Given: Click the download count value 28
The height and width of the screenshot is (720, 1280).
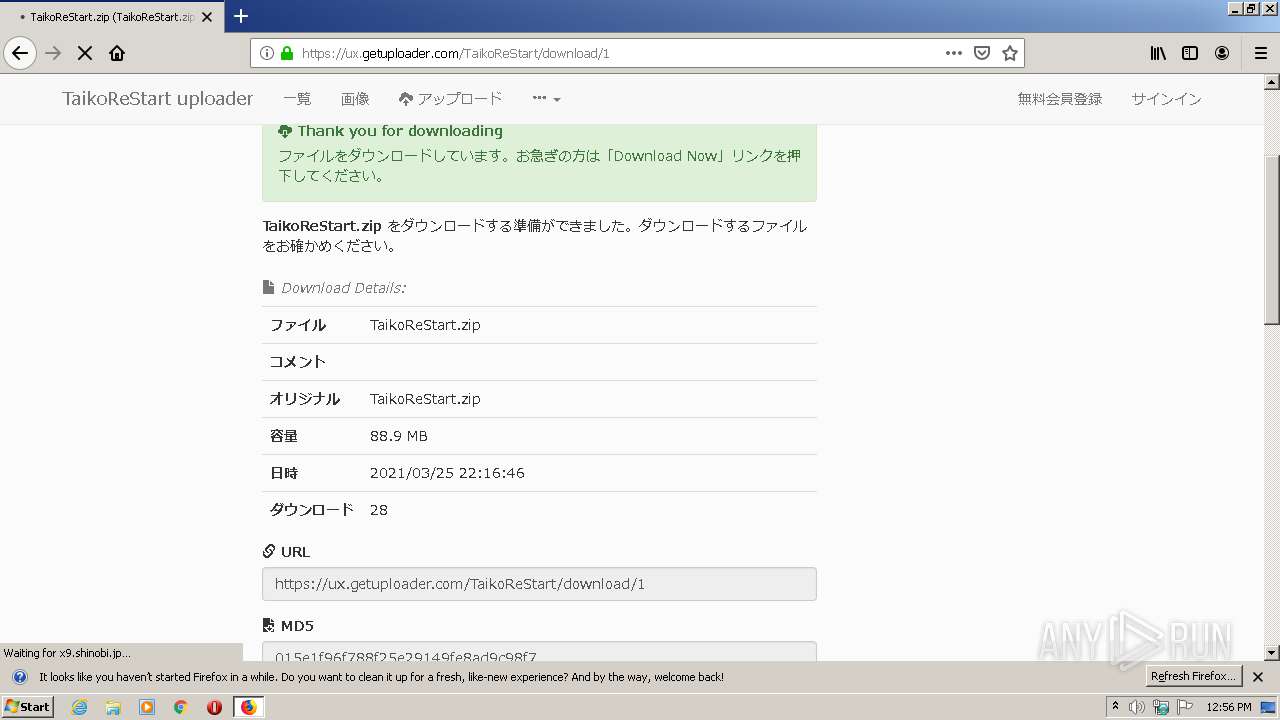Looking at the screenshot, I should [x=379, y=510].
